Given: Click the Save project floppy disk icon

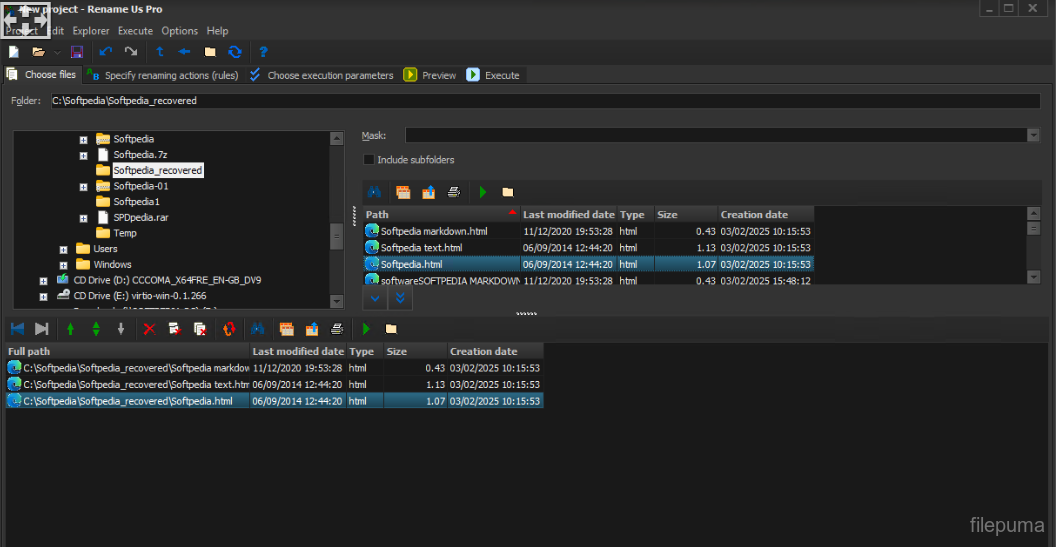Looking at the screenshot, I should tap(77, 52).
